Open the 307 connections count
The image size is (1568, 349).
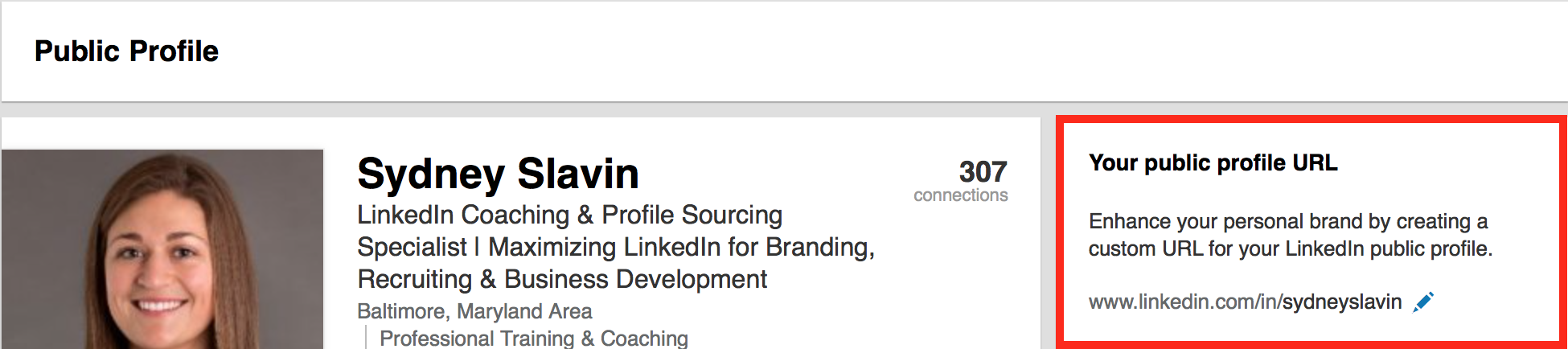(x=983, y=171)
